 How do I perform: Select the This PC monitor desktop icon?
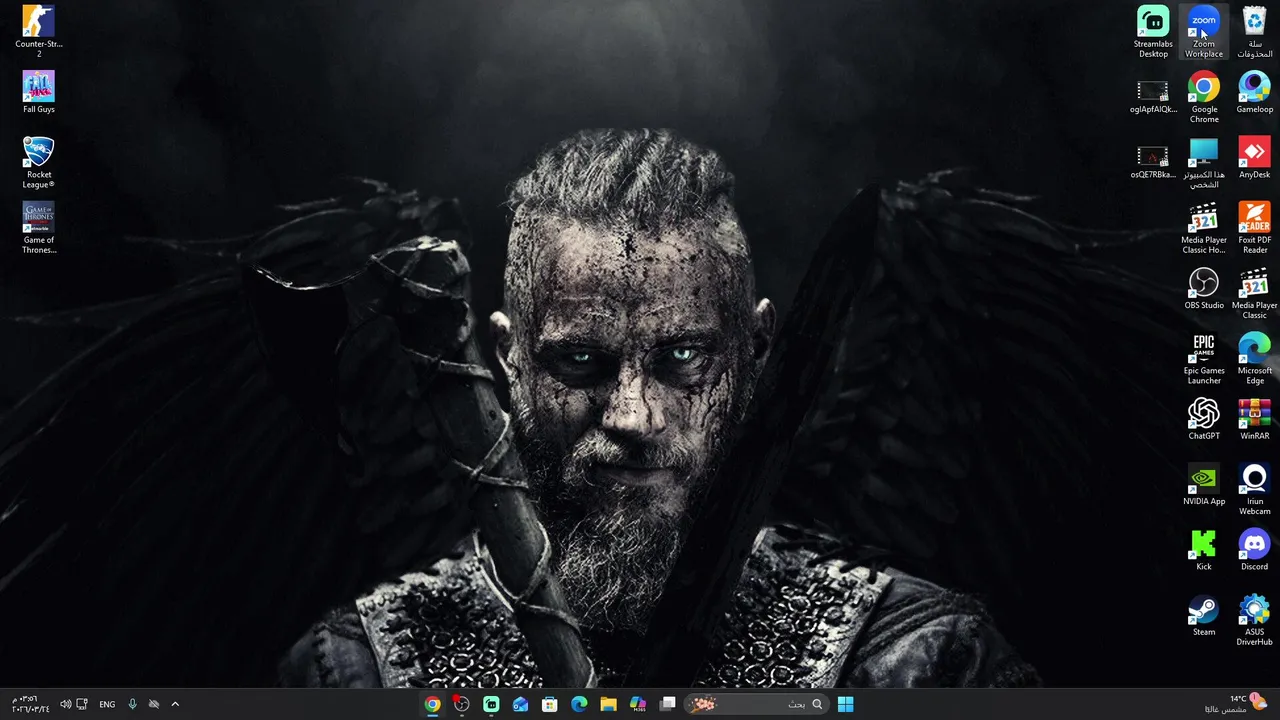1204,162
